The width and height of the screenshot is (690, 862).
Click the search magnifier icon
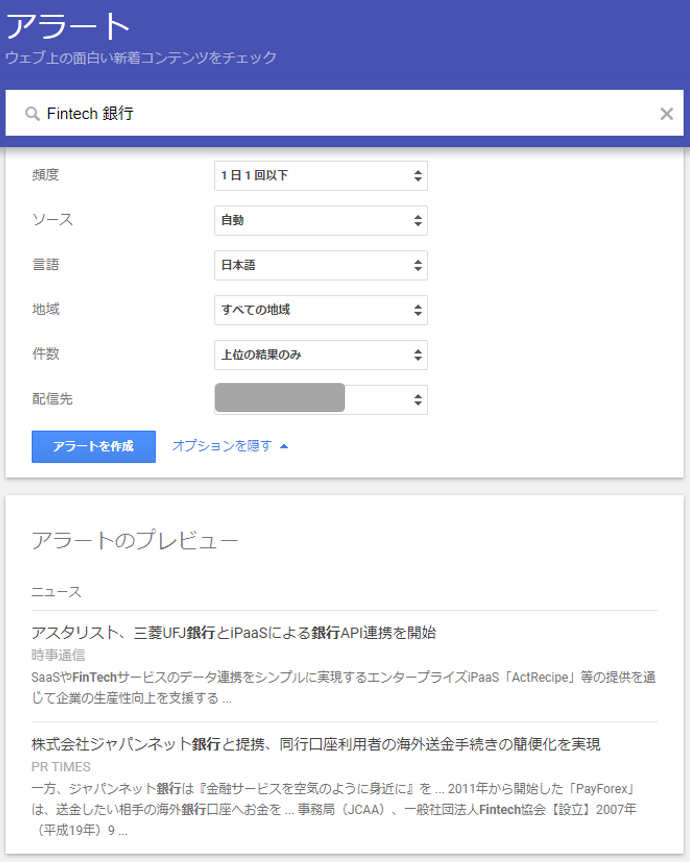point(32,114)
